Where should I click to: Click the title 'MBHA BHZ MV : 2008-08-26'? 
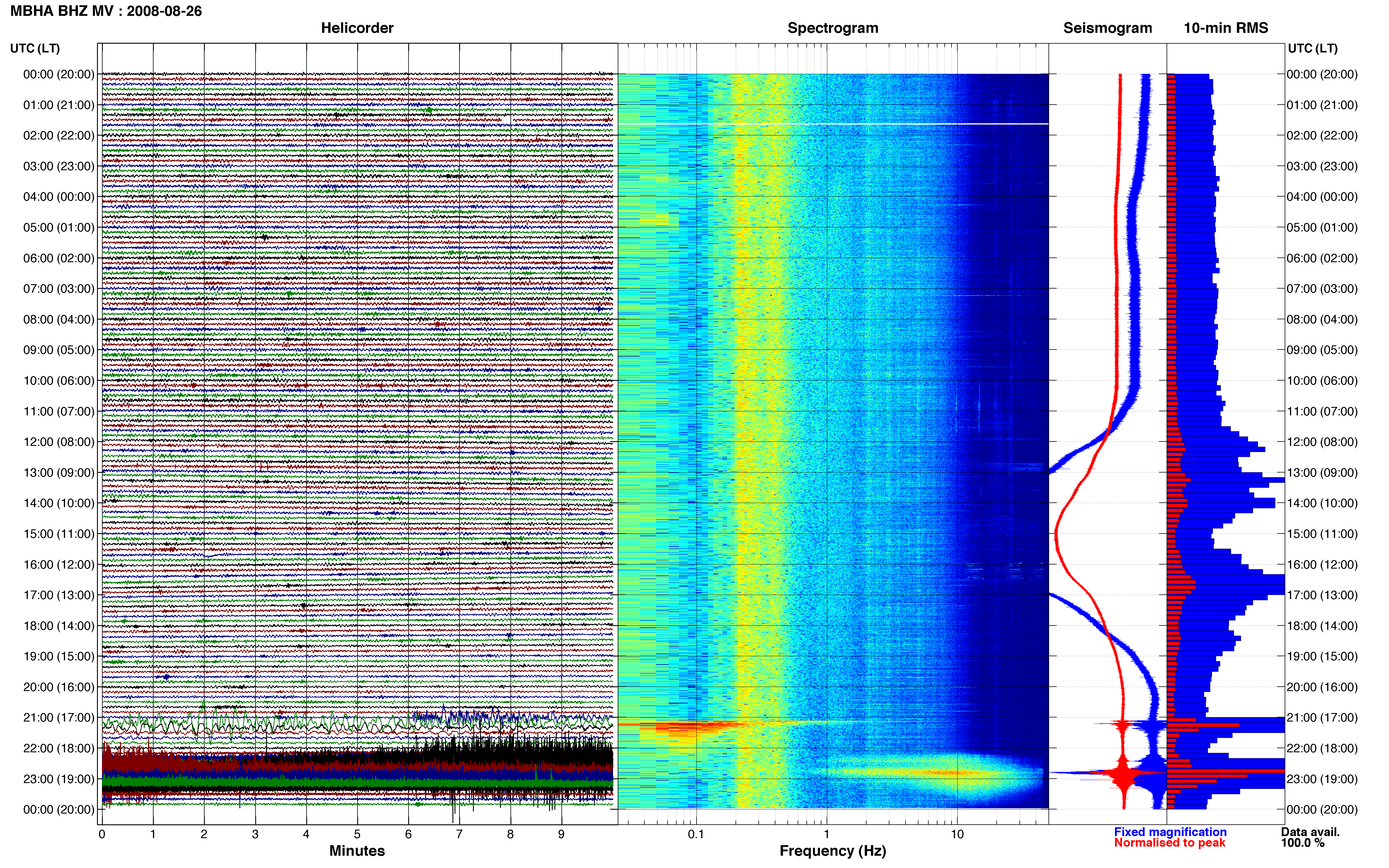pos(106,11)
